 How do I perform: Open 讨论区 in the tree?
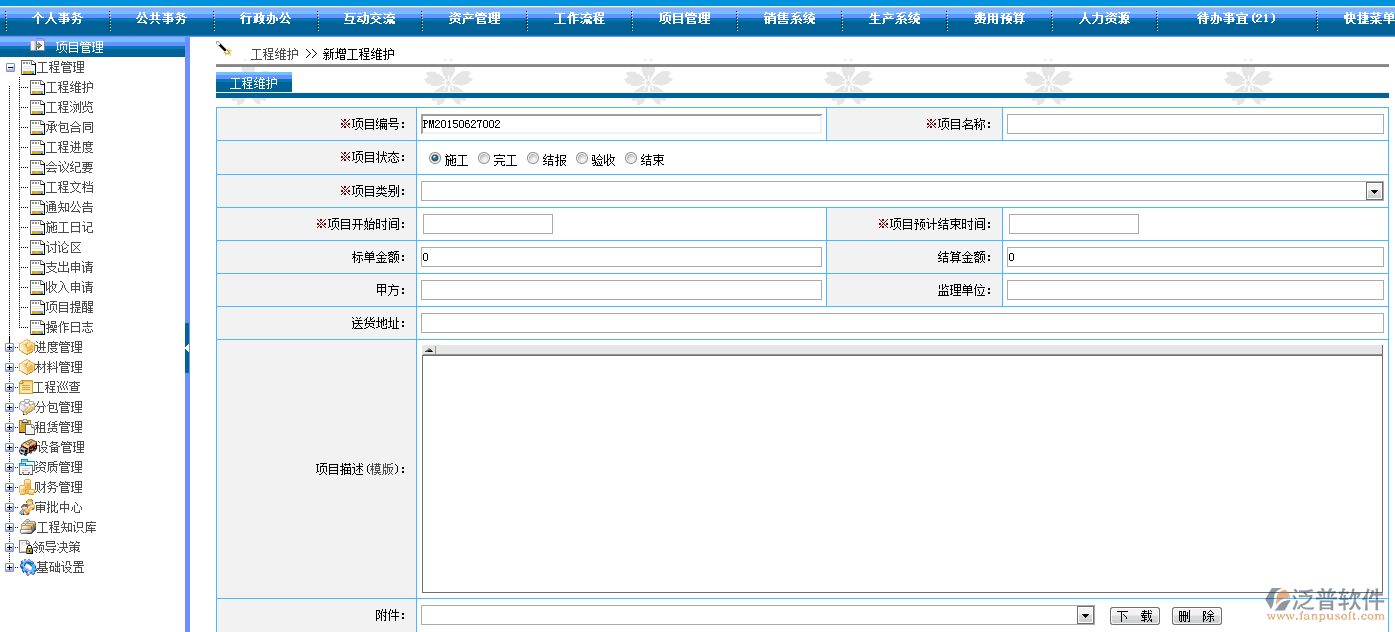[x=63, y=247]
